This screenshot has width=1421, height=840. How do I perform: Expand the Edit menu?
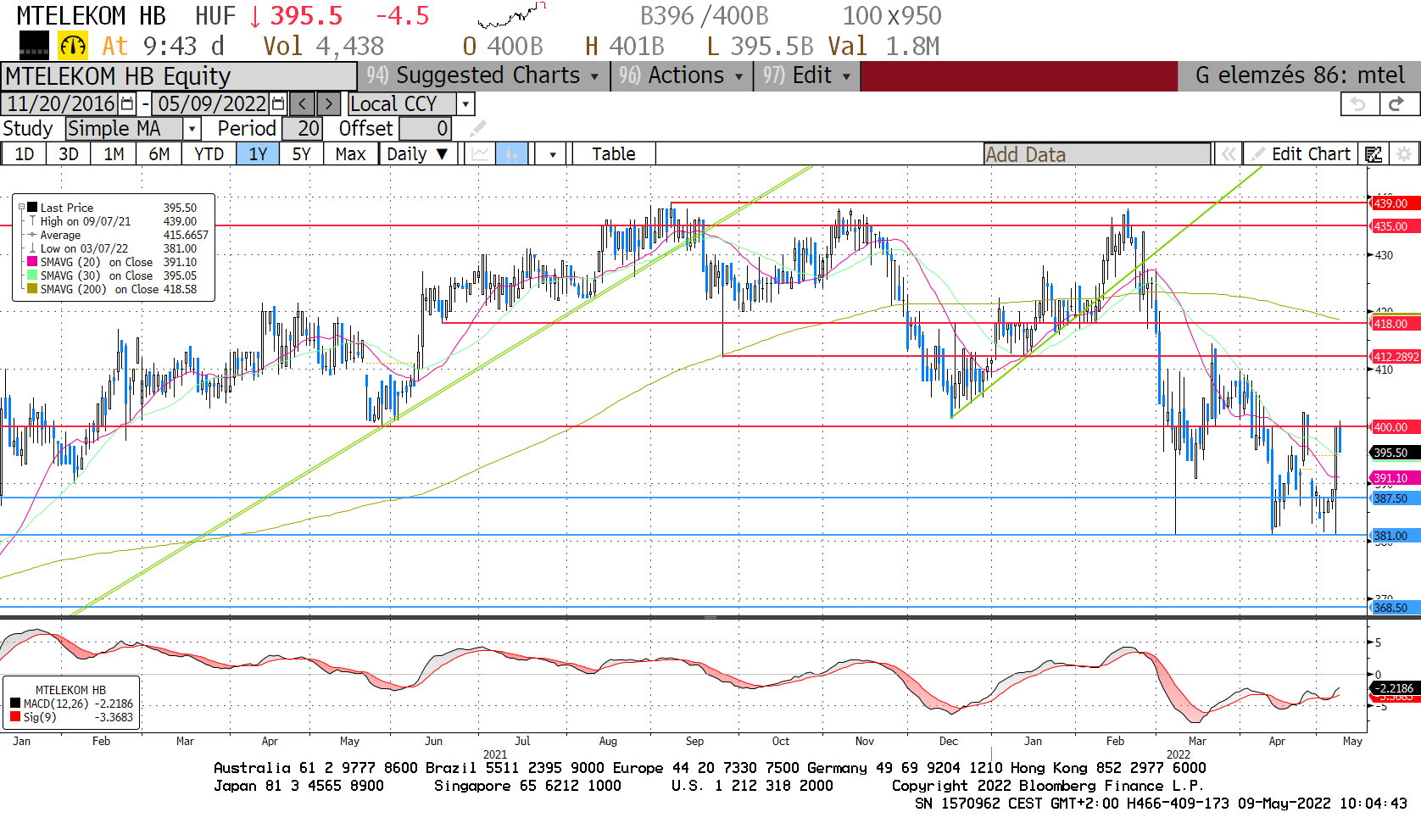pos(806,75)
